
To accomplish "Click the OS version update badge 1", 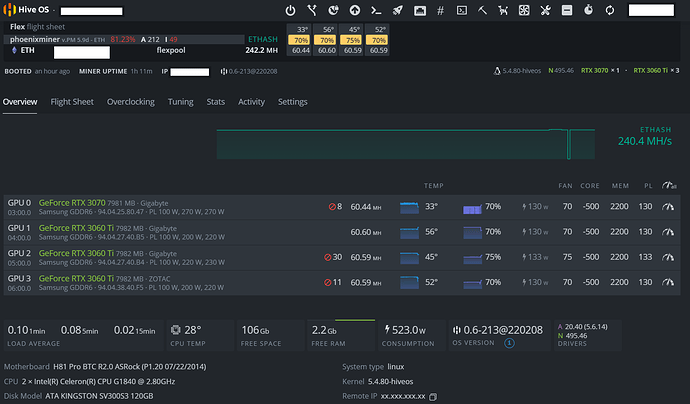I will pyautogui.click(x=509, y=343).
